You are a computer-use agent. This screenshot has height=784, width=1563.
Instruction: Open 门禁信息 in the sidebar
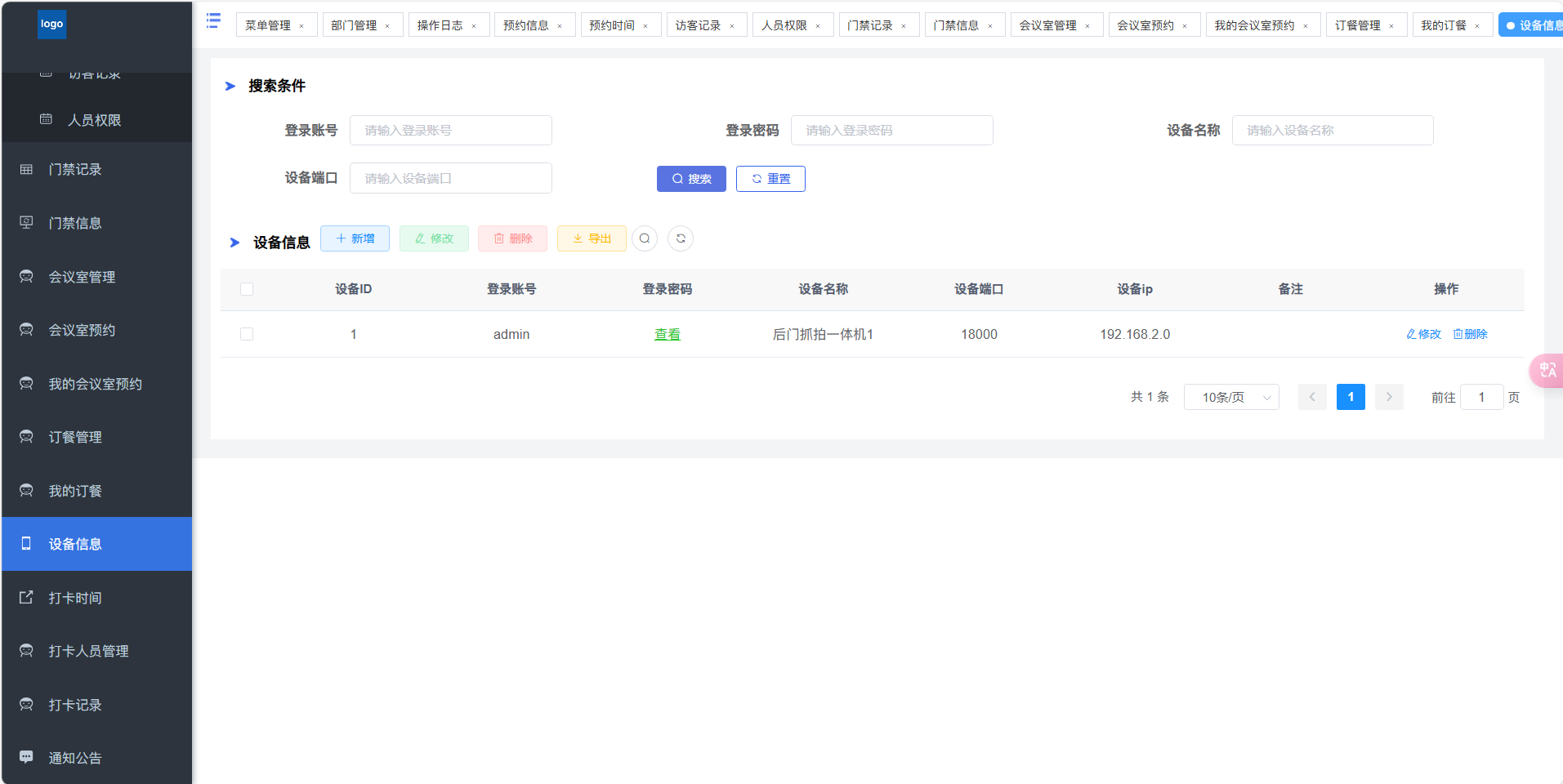tap(96, 223)
